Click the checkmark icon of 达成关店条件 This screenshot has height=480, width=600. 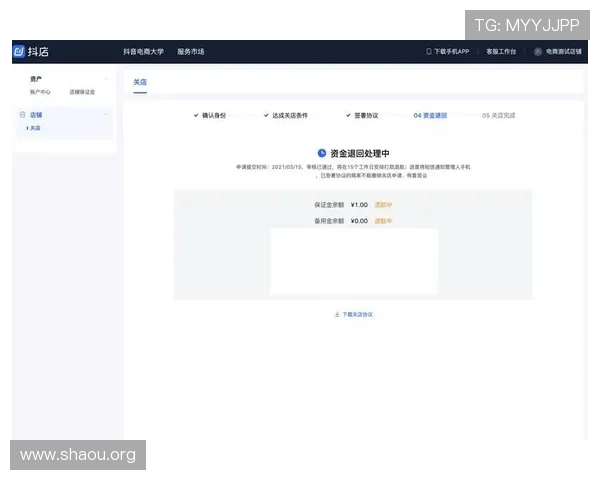tap(266, 115)
